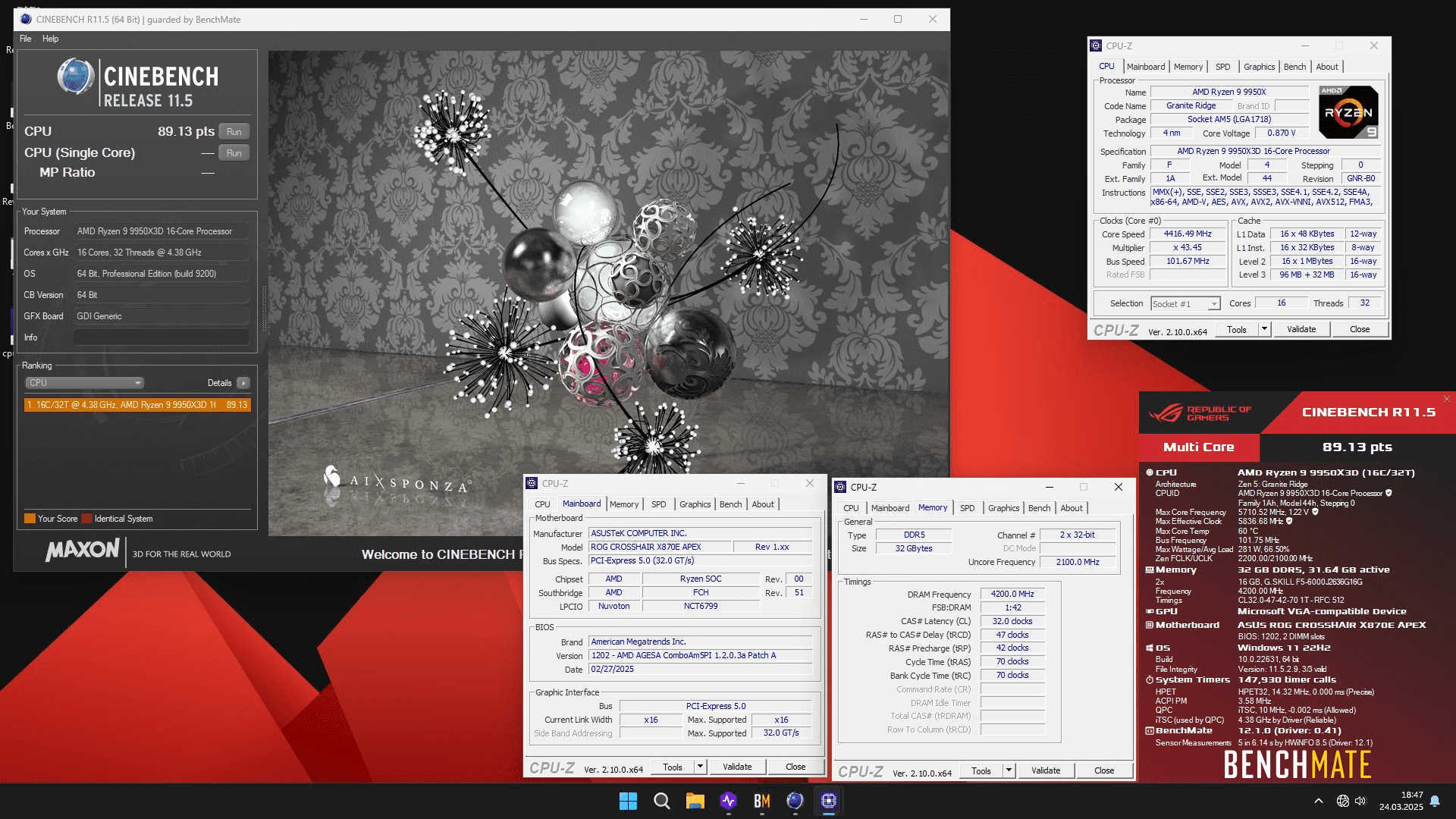Run the CPU multi-core benchmark
1456x819 pixels.
pos(234,131)
